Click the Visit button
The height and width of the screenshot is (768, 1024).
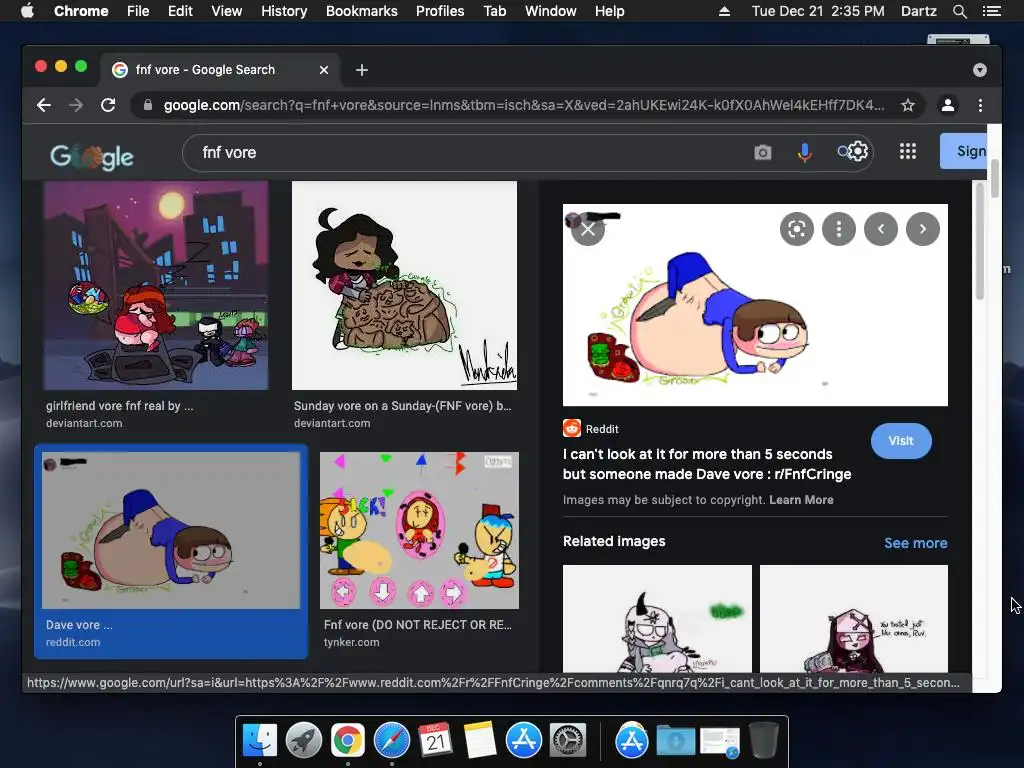coord(901,441)
